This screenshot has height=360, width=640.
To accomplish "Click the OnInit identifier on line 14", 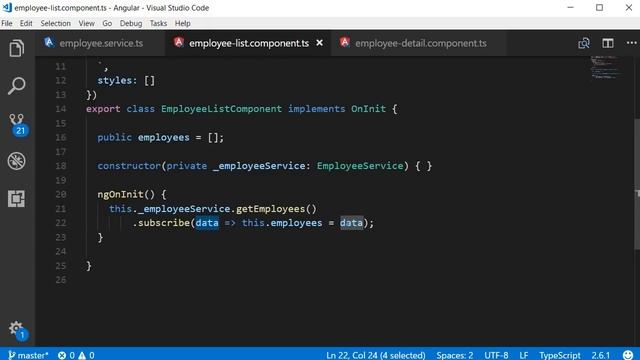I will [x=368, y=109].
